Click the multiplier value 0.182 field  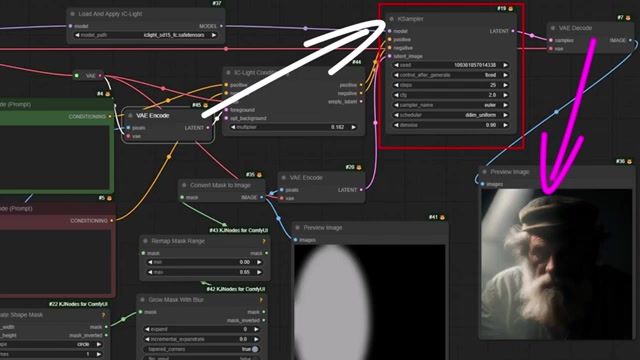click(x=293, y=127)
